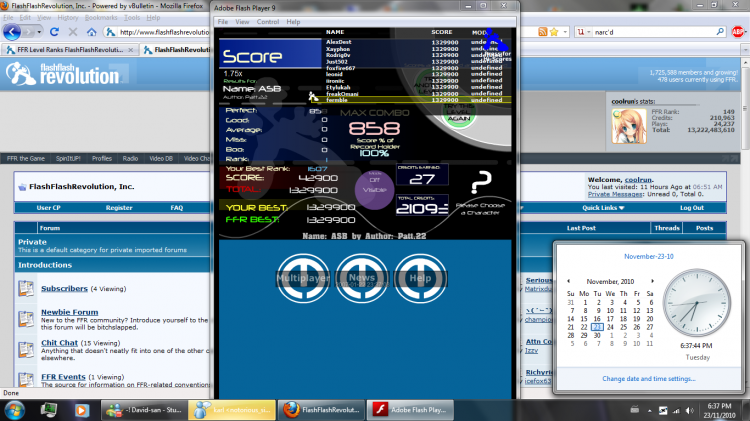Open the search engine selector dropdown
Screen dimensions: 750x421
(x=583, y=32)
